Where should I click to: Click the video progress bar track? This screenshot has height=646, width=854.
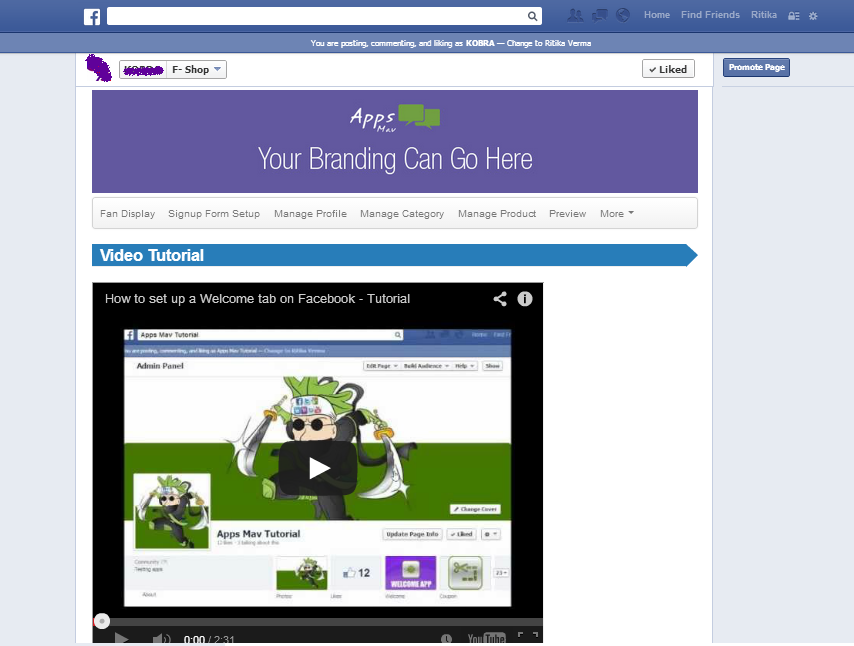318,621
